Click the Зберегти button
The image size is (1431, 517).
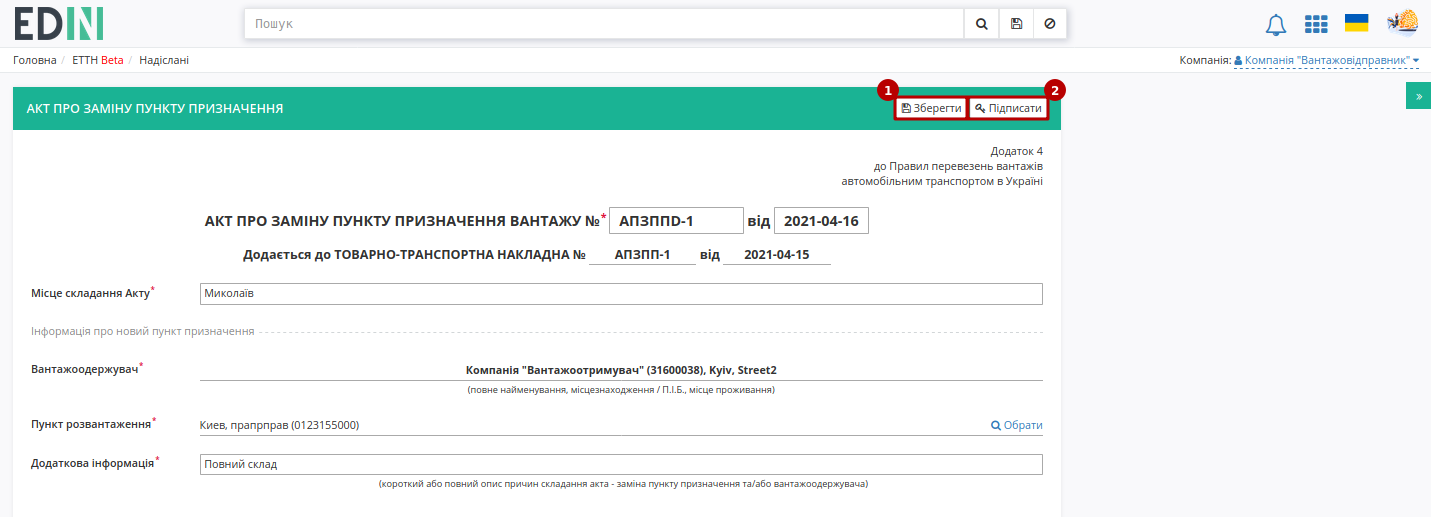(931, 108)
